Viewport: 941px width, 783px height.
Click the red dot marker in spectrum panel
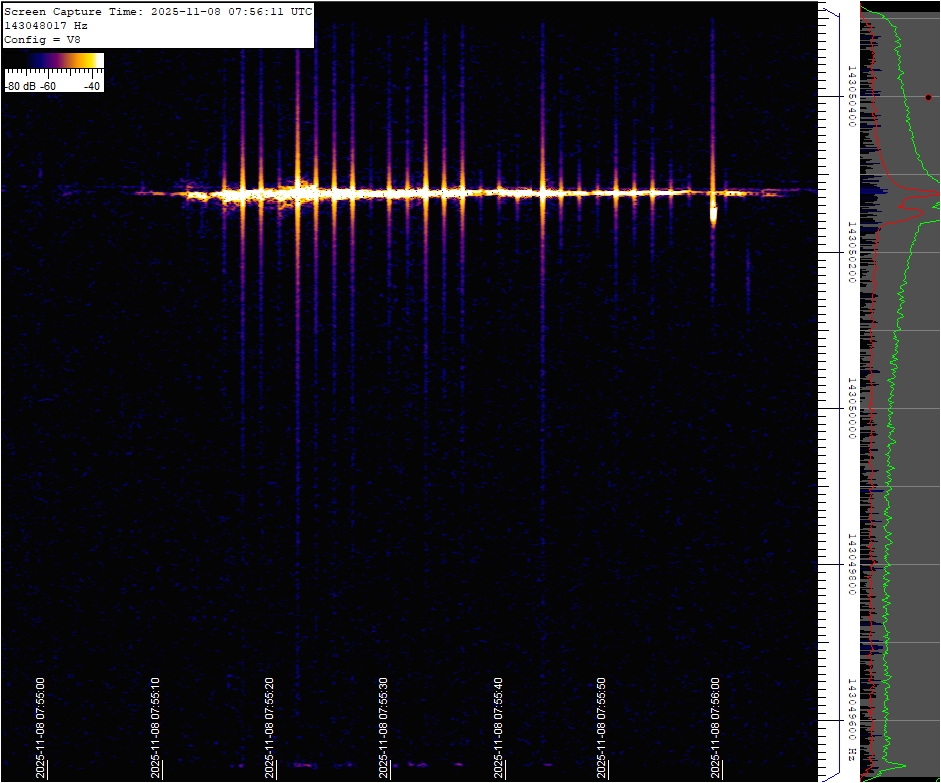(928, 97)
